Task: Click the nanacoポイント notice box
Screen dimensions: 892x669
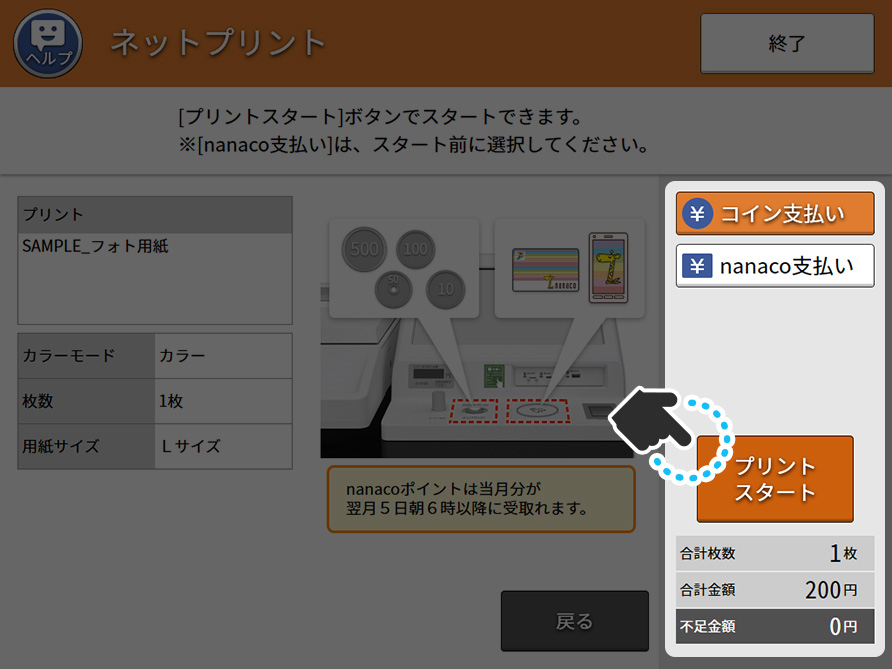Action: (481, 498)
